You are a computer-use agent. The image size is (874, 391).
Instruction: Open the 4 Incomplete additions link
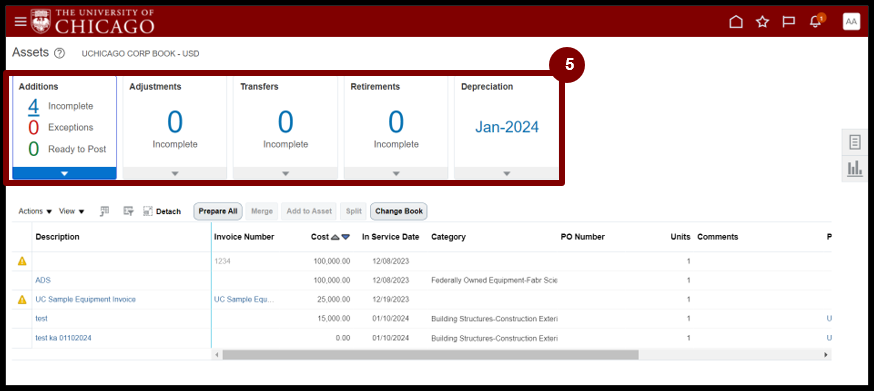tap(33, 106)
